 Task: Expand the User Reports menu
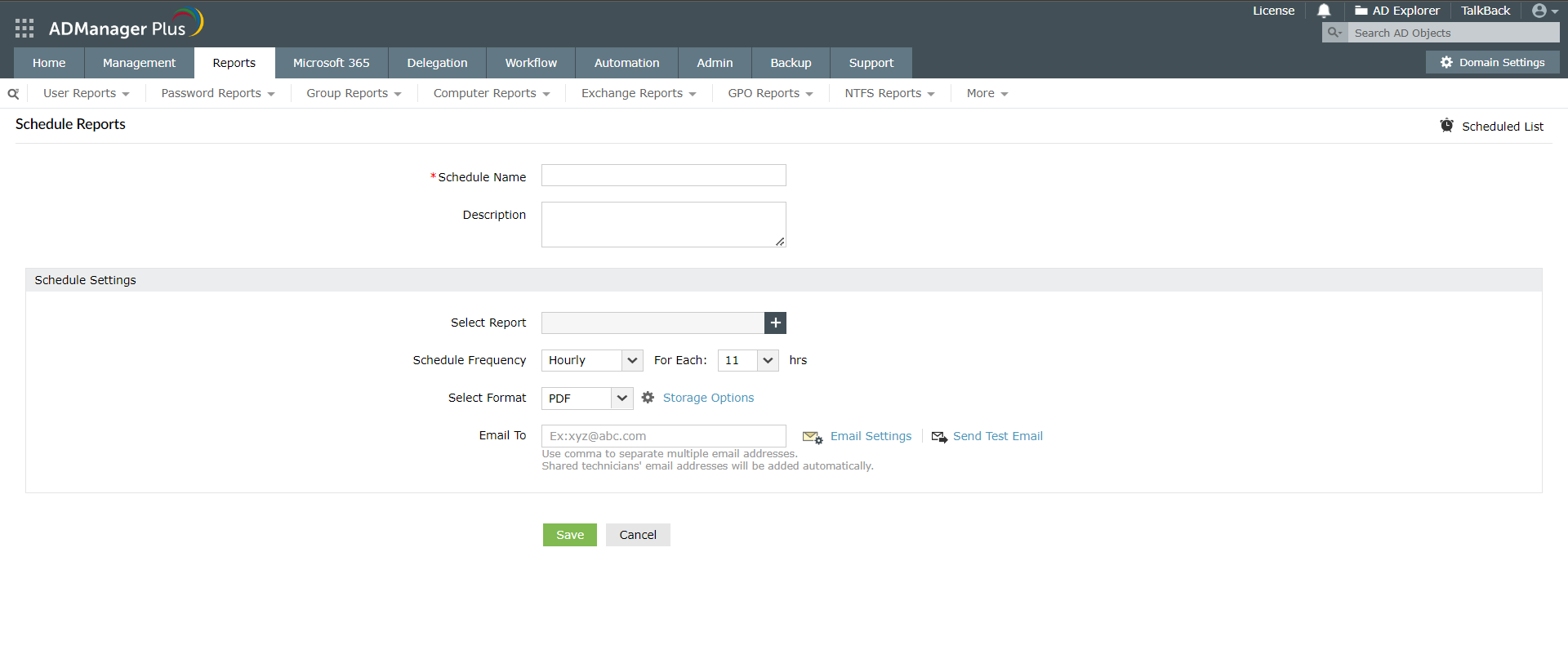pos(86,93)
